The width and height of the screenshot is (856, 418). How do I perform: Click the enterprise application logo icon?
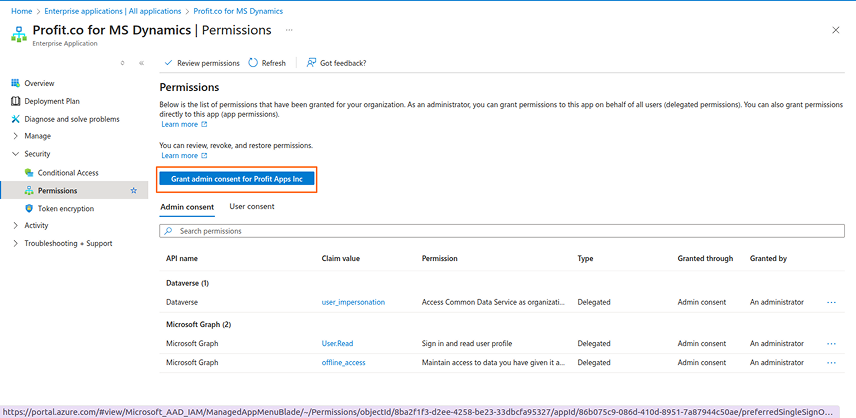pos(19,33)
